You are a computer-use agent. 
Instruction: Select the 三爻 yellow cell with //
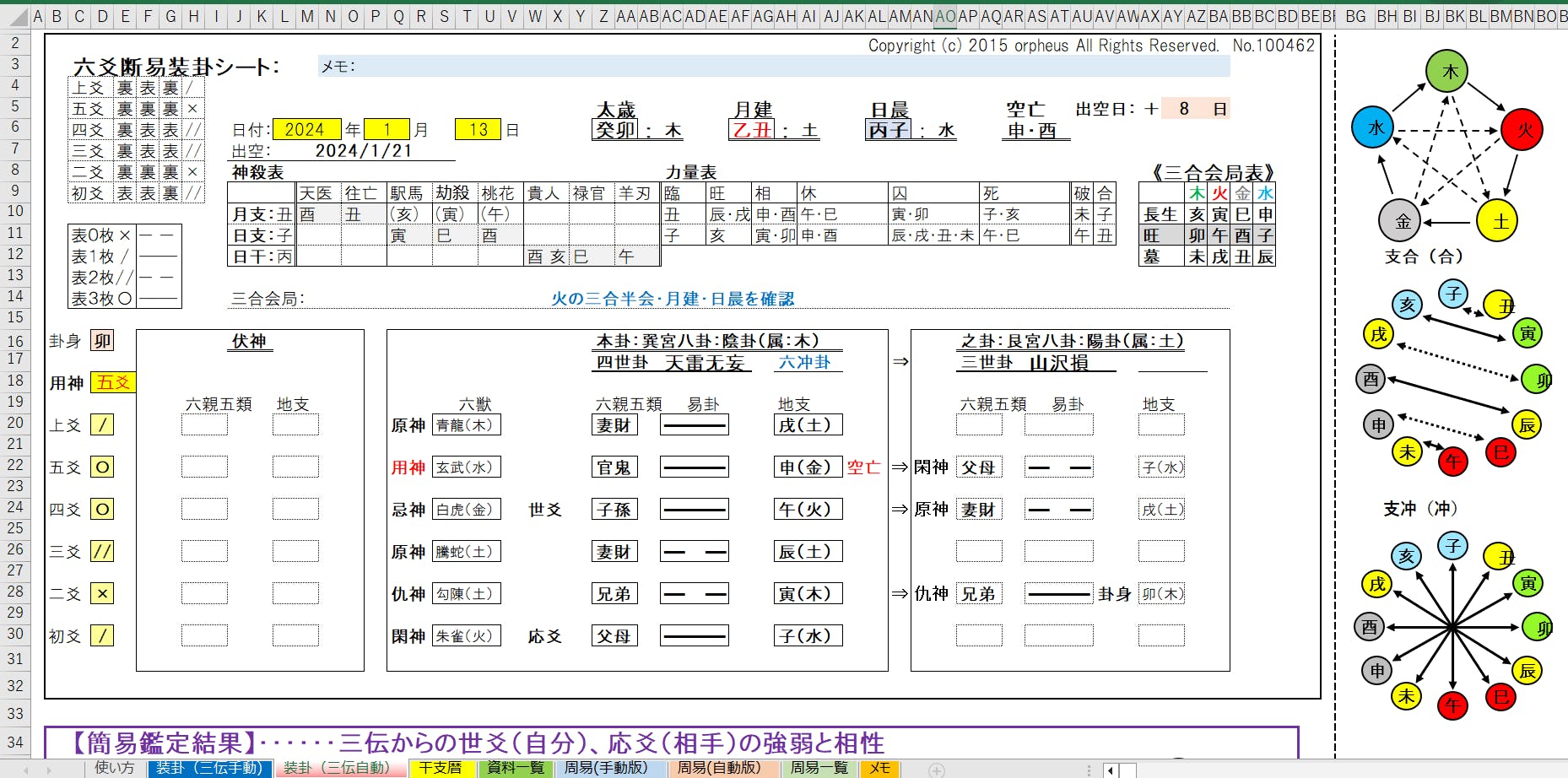pos(102,551)
